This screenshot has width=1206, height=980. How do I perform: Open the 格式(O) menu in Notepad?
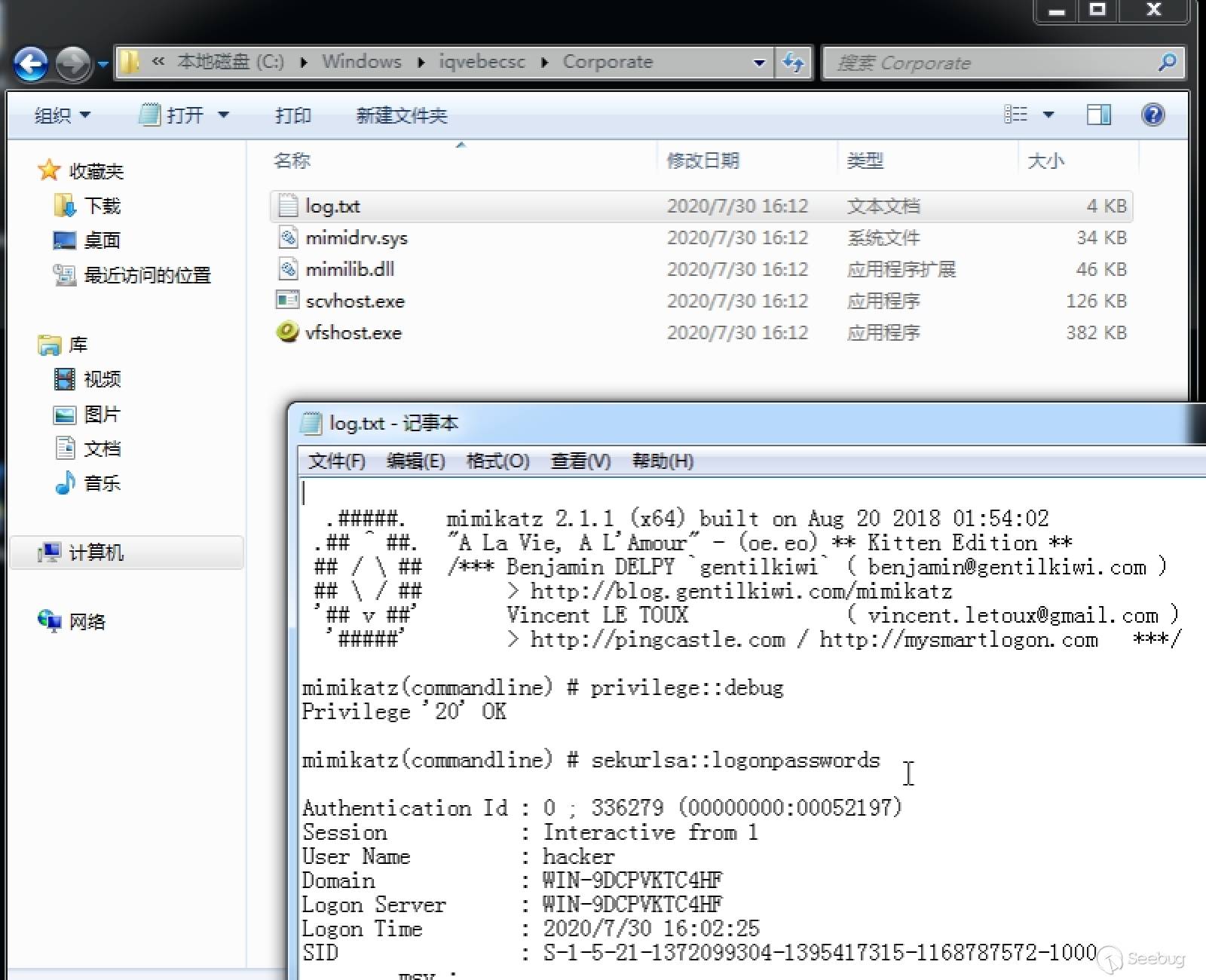point(497,461)
